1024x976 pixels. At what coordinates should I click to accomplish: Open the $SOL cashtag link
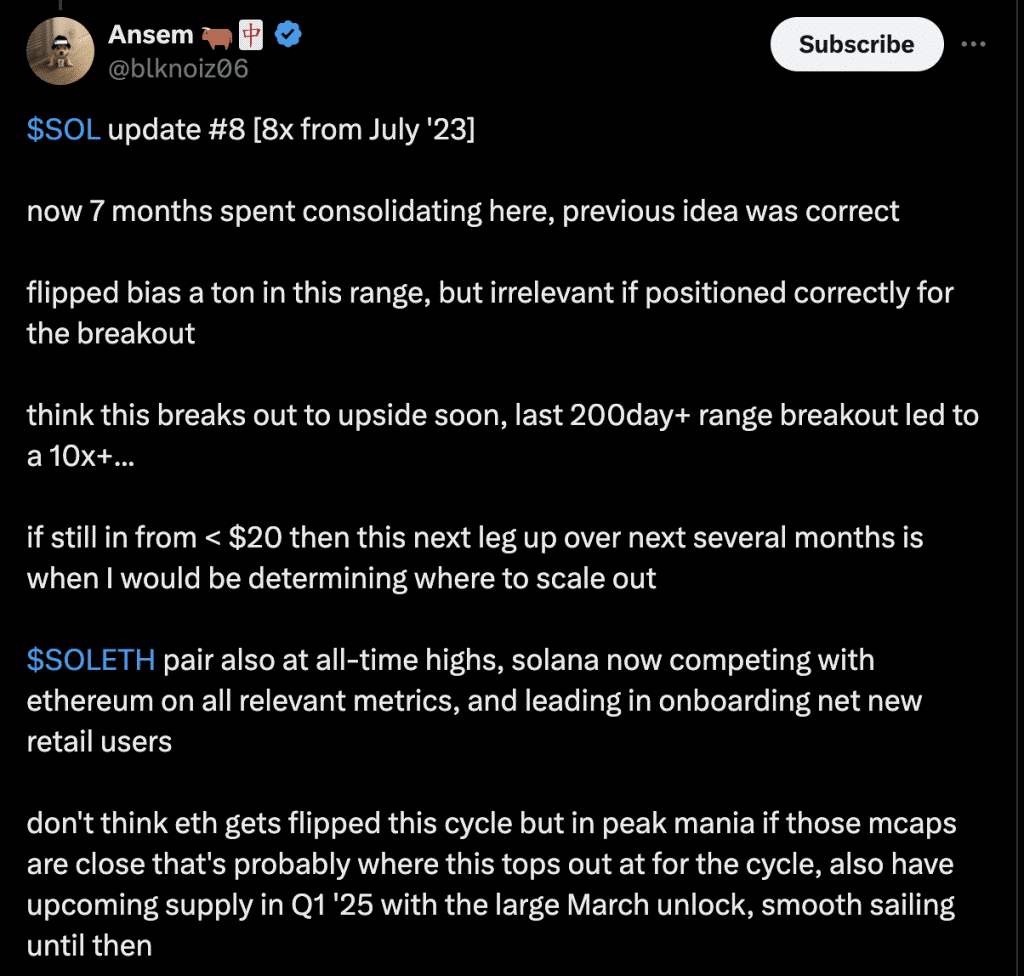63,129
